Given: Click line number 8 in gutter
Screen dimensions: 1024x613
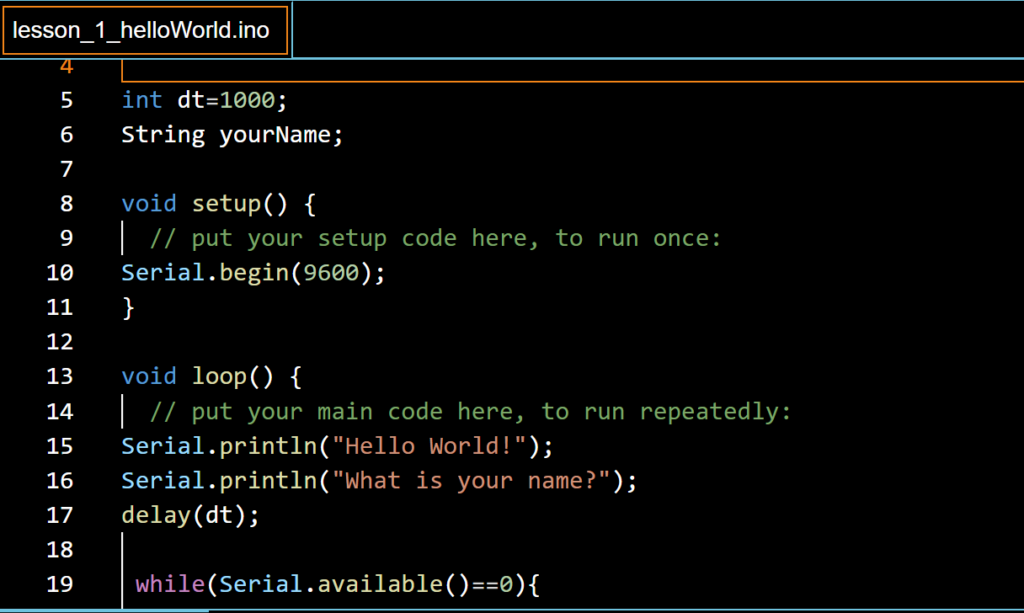Looking at the screenshot, I should pyautogui.click(x=67, y=204).
